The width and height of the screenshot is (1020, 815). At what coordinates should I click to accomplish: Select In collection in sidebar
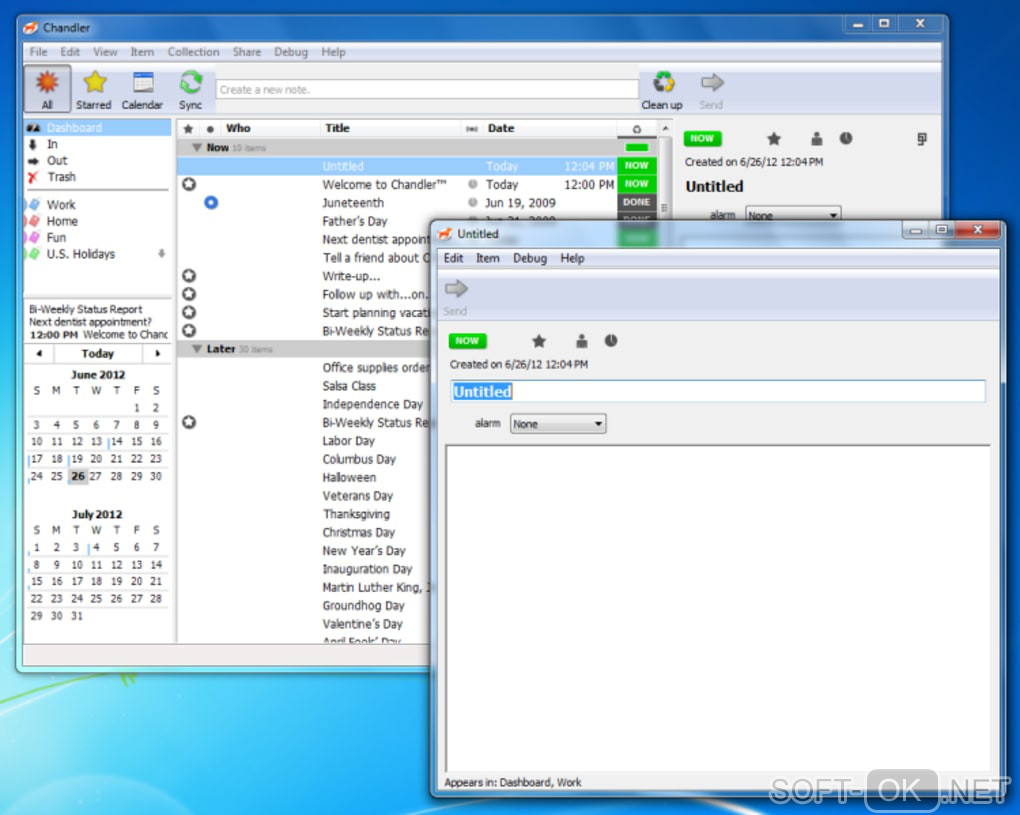click(x=98, y=144)
